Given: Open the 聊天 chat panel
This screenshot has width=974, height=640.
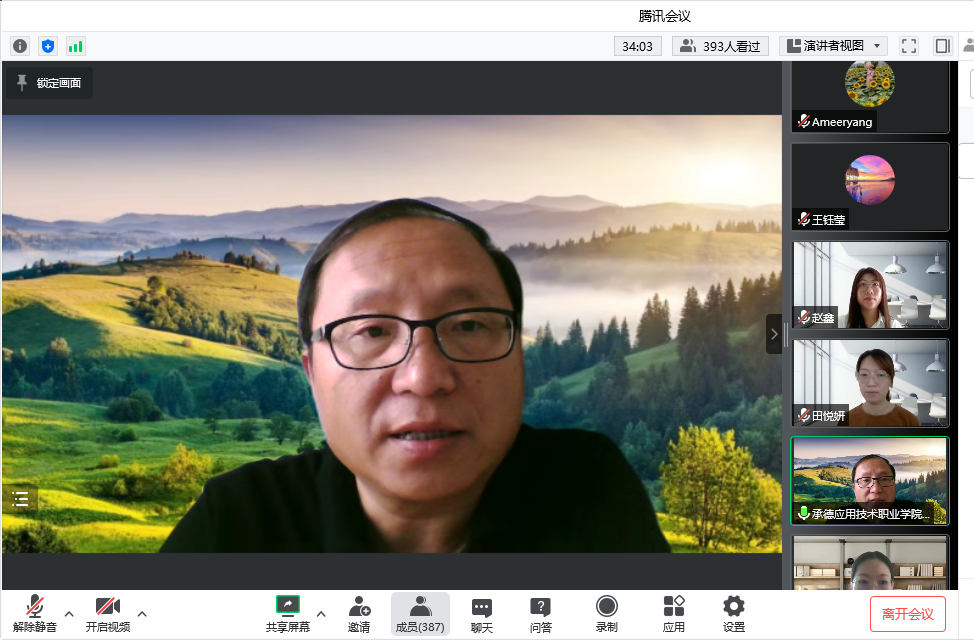Looking at the screenshot, I should [x=482, y=613].
